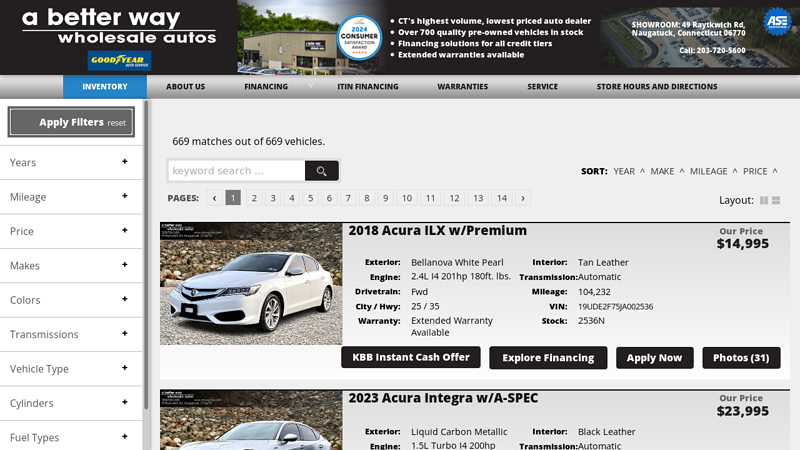Expand the Colors filter
The image size is (800, 450).
(71, 300)
